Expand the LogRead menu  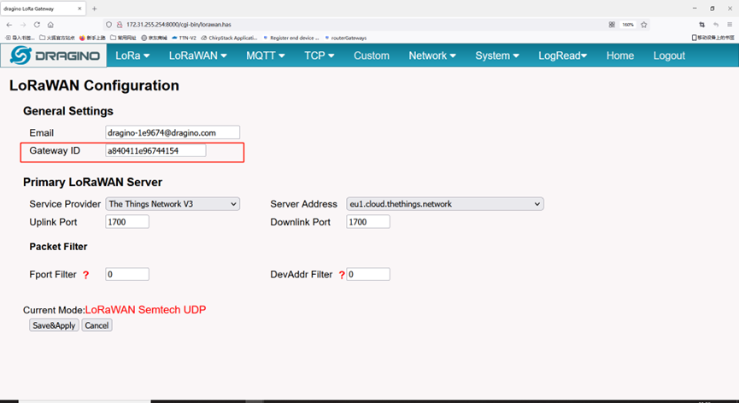point(563,56)
